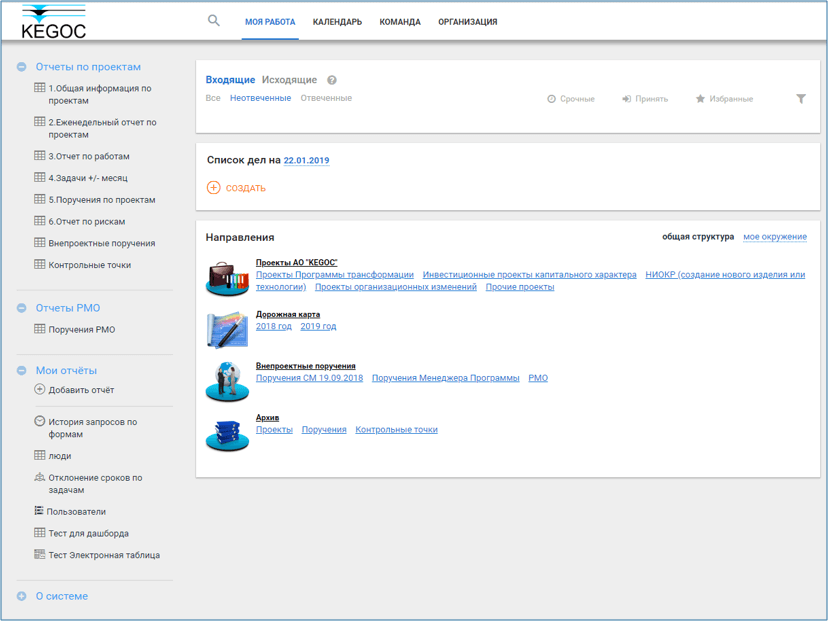
Task: Click table icon beside 5.Поручения по проектам
Action: [x=40, y=199]
